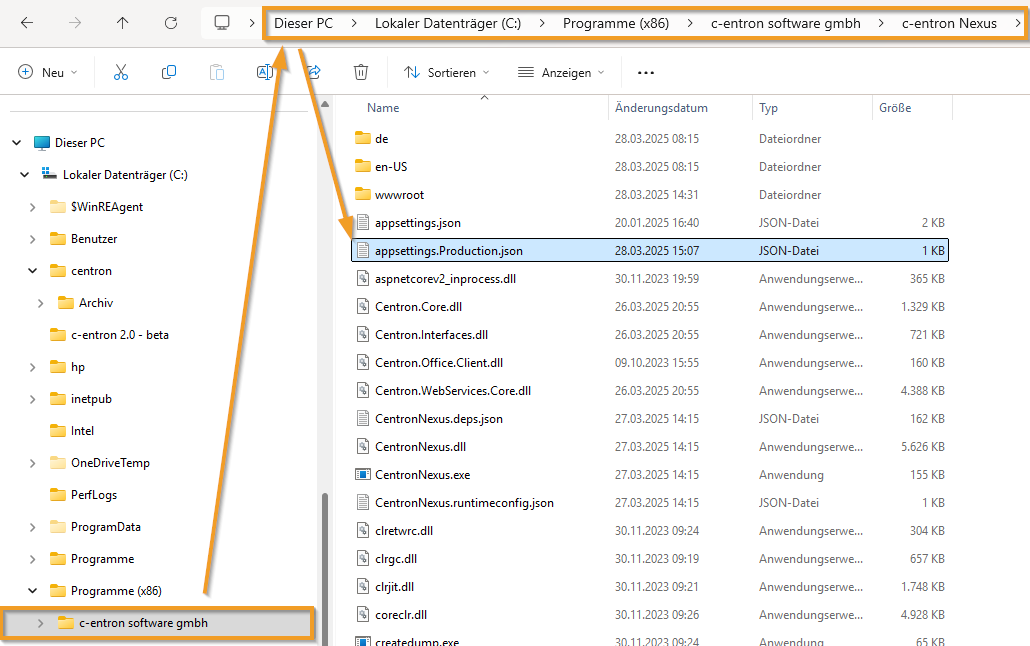Select the inetpub folder in navigation tree
1030x646 pixels.
pyautogui.click(x=91, y=399)
